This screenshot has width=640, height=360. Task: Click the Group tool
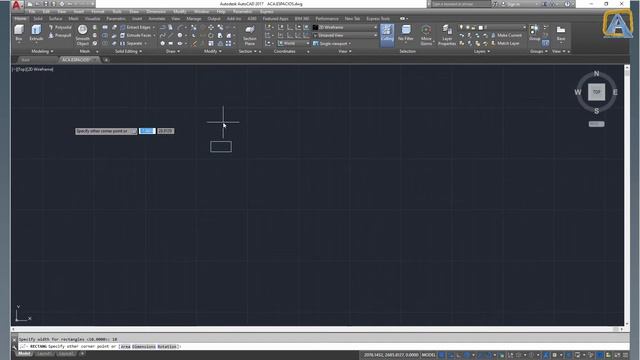pos(534,33)
